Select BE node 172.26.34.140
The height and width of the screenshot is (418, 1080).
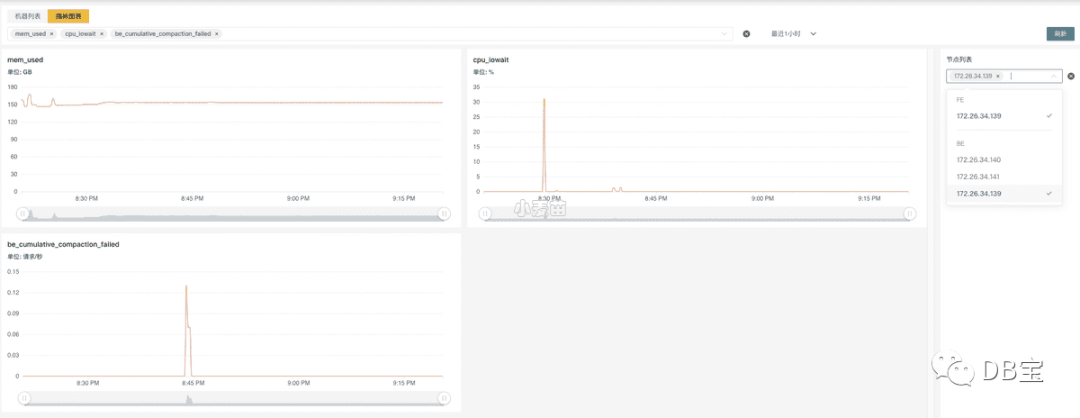pos(1004,160)
